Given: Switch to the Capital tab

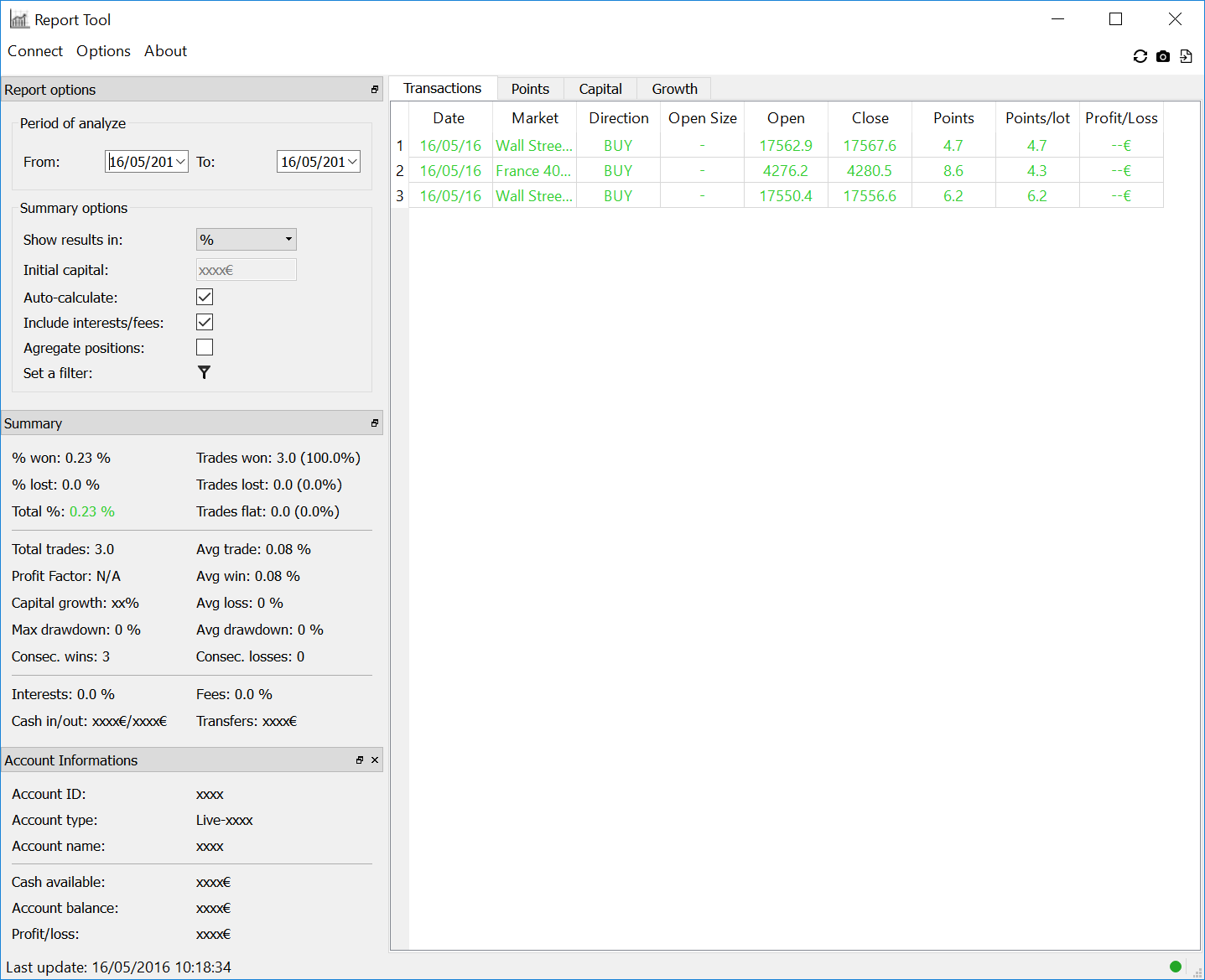Looking at the screenshot, I should pyautogui.click(x=600, y=89).
